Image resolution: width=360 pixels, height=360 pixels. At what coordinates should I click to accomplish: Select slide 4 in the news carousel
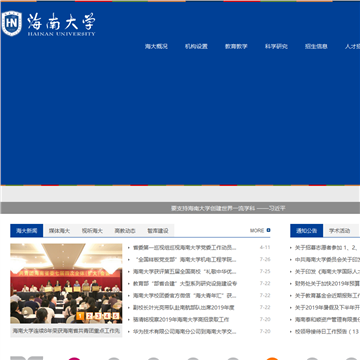pyautogui.click(x=107, y=316)
